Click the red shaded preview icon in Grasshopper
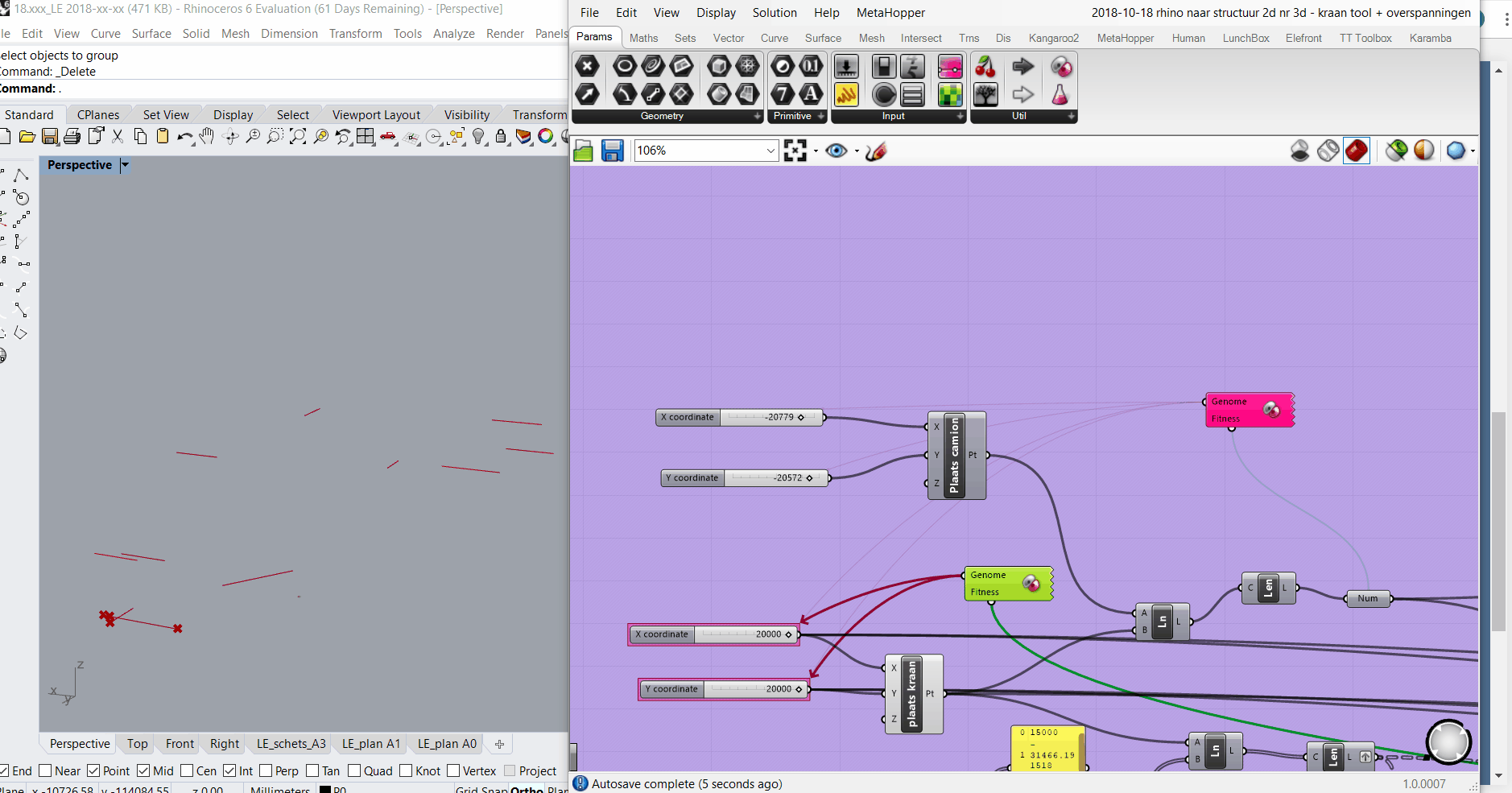 click(x=1357, y=151)
